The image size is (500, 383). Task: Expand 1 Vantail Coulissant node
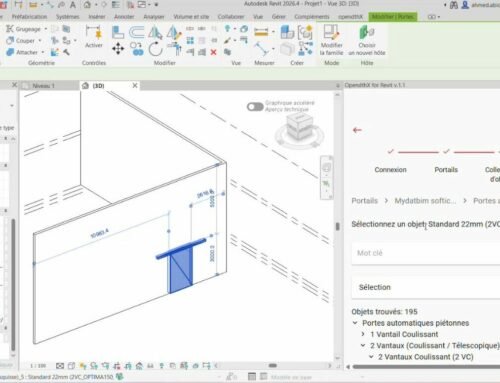(363, 334)
